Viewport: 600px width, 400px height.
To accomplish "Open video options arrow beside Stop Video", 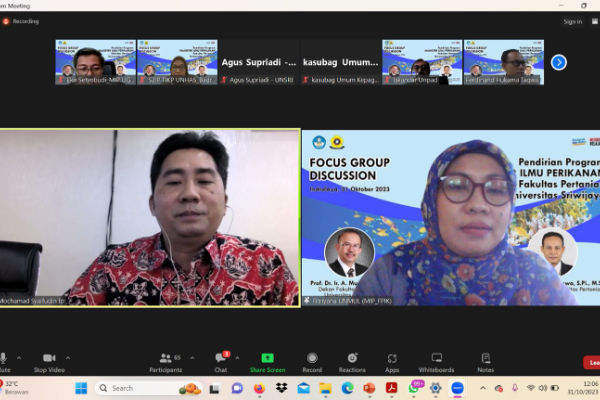I will [x=68, y=358].
